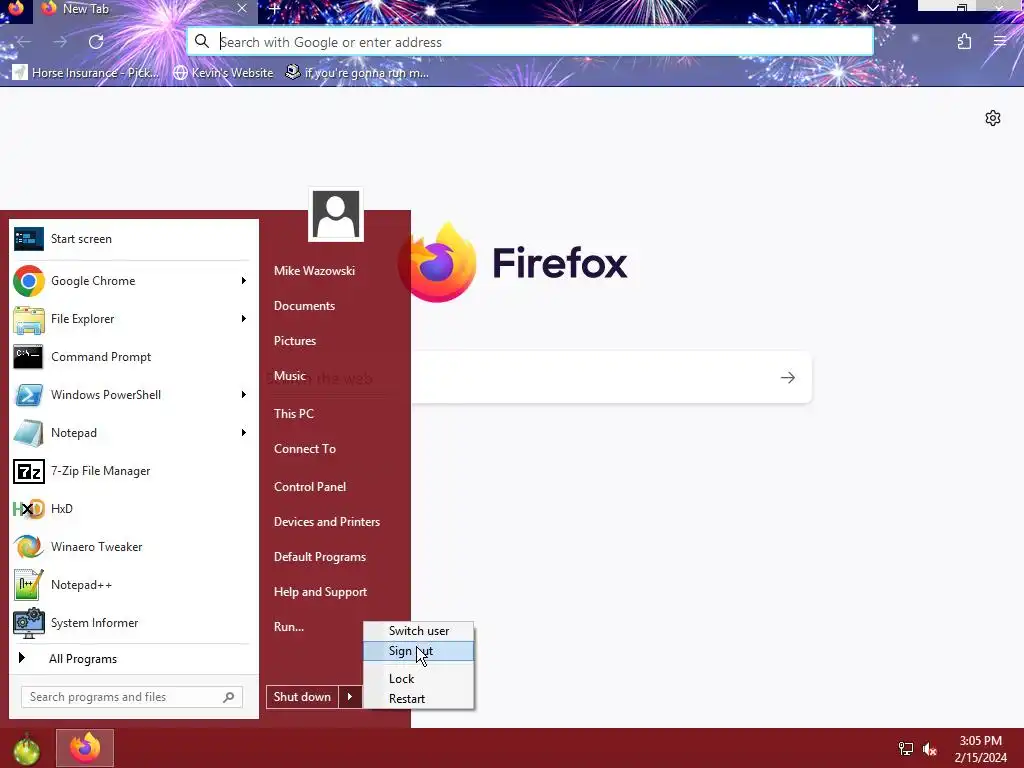The height and width of the screenshot is (768, 1024).
Task: Launch HxD hex editor
Action: [134, 509]
